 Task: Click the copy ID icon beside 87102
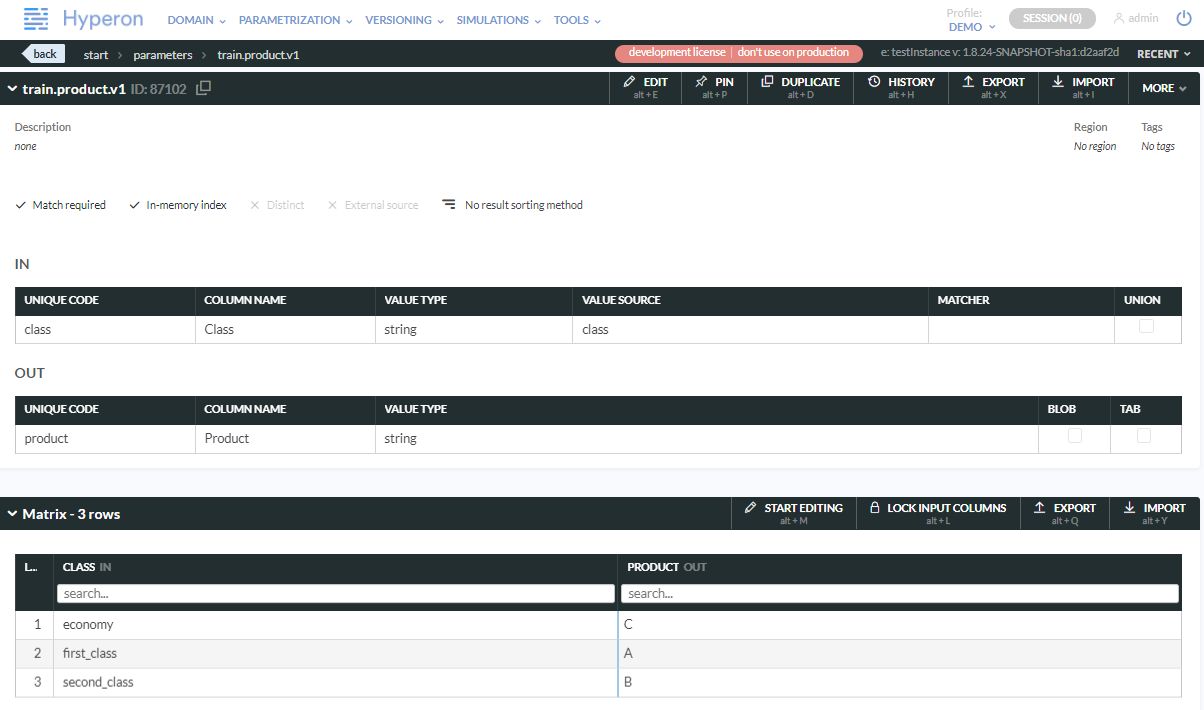(x=204, y=88)
